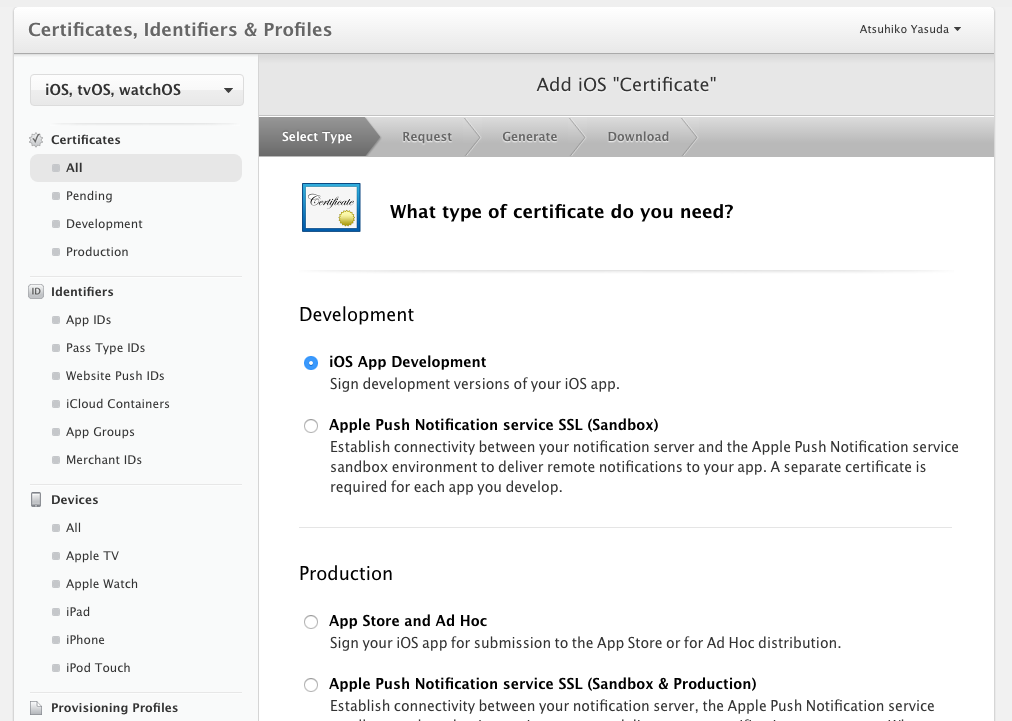1012x721 pixels.
Task: Click the Certificates, Identifiers & Profiles title
Action: (180, 30)
